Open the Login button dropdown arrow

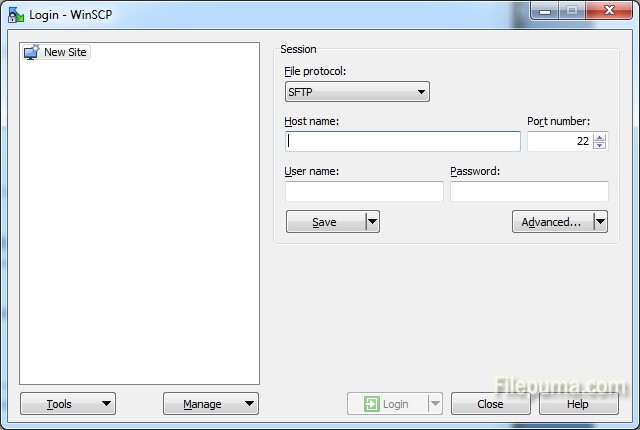(434, 404)
